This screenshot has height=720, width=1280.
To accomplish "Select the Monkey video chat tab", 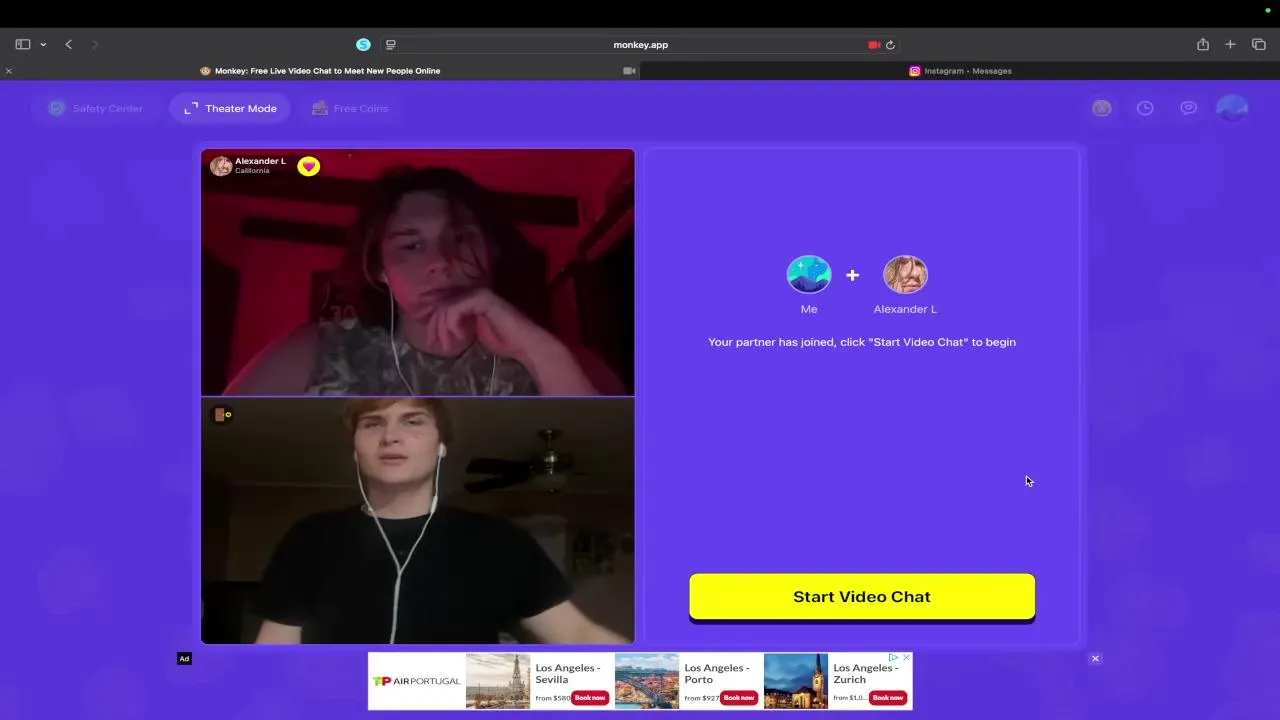I will [x=320, y=71].
